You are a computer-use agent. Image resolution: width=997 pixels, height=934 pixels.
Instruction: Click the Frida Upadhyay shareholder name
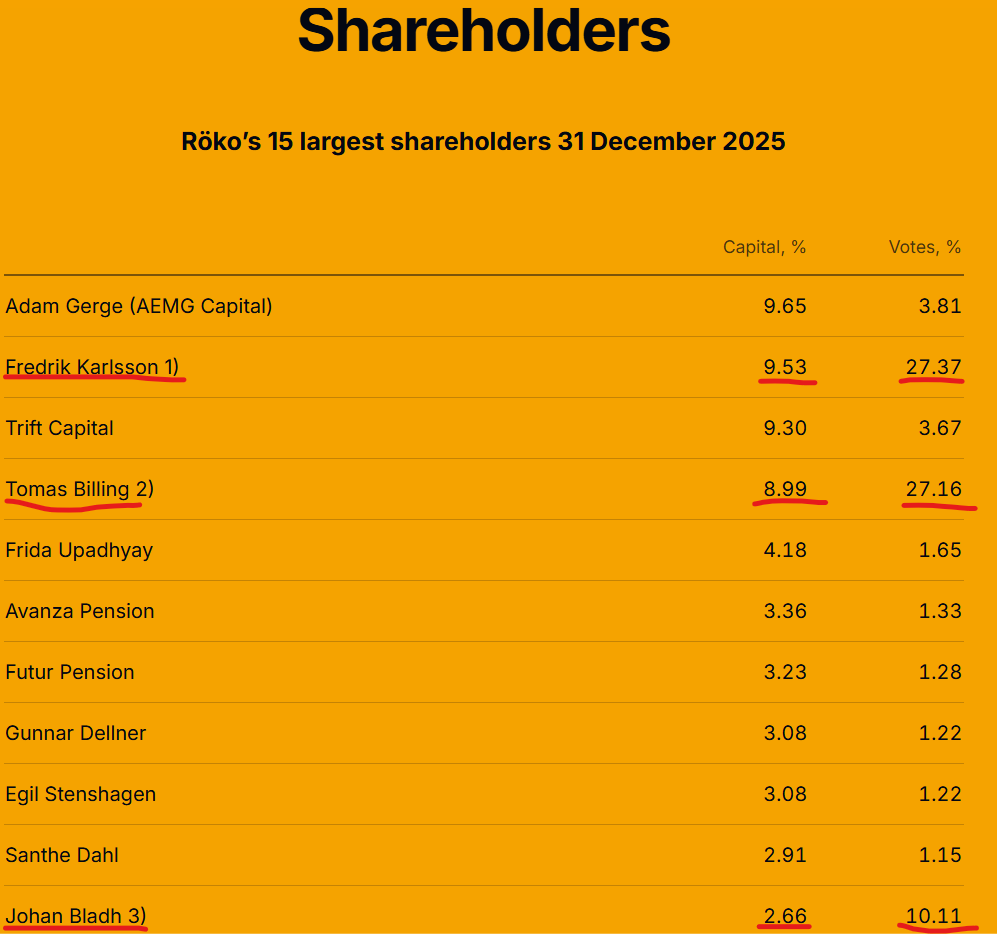tap(80, 550)
